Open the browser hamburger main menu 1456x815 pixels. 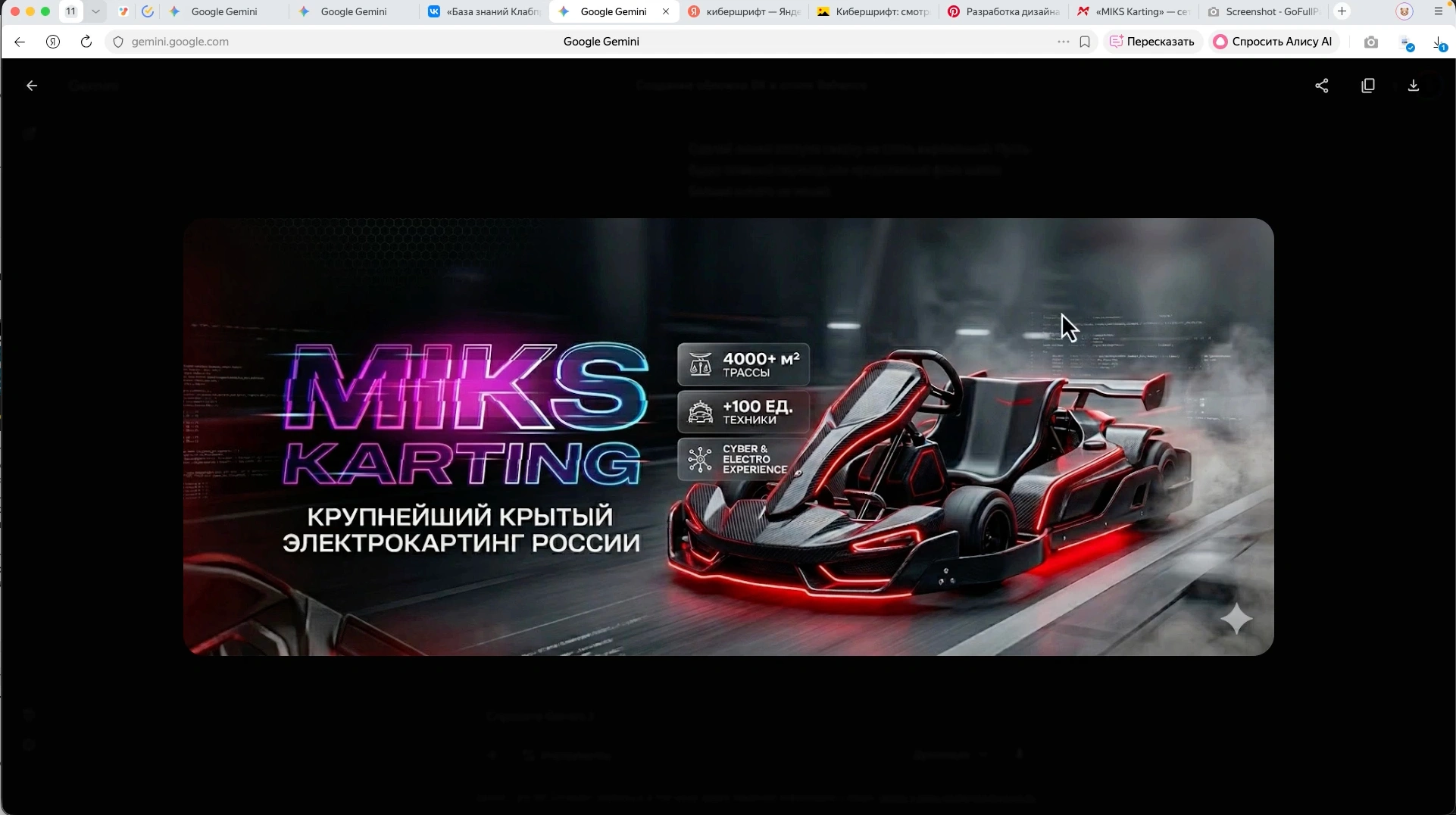pos(1439,11)
